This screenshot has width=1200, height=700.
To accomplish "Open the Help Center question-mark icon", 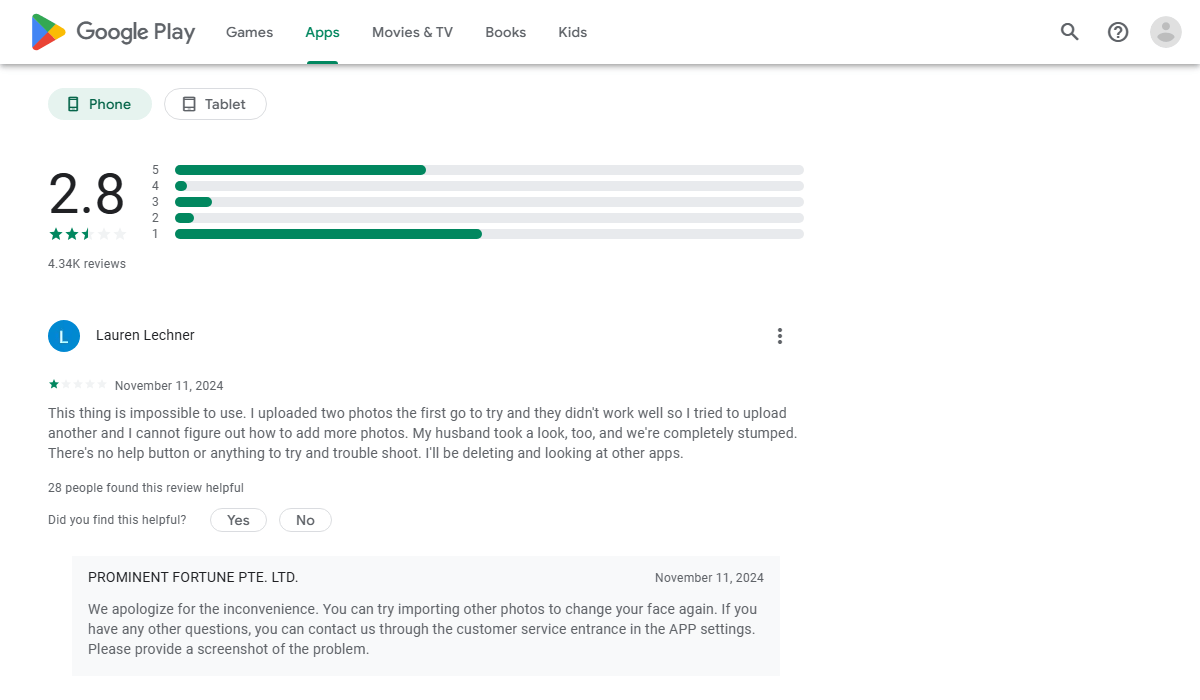I will (x=1118, y=32).
